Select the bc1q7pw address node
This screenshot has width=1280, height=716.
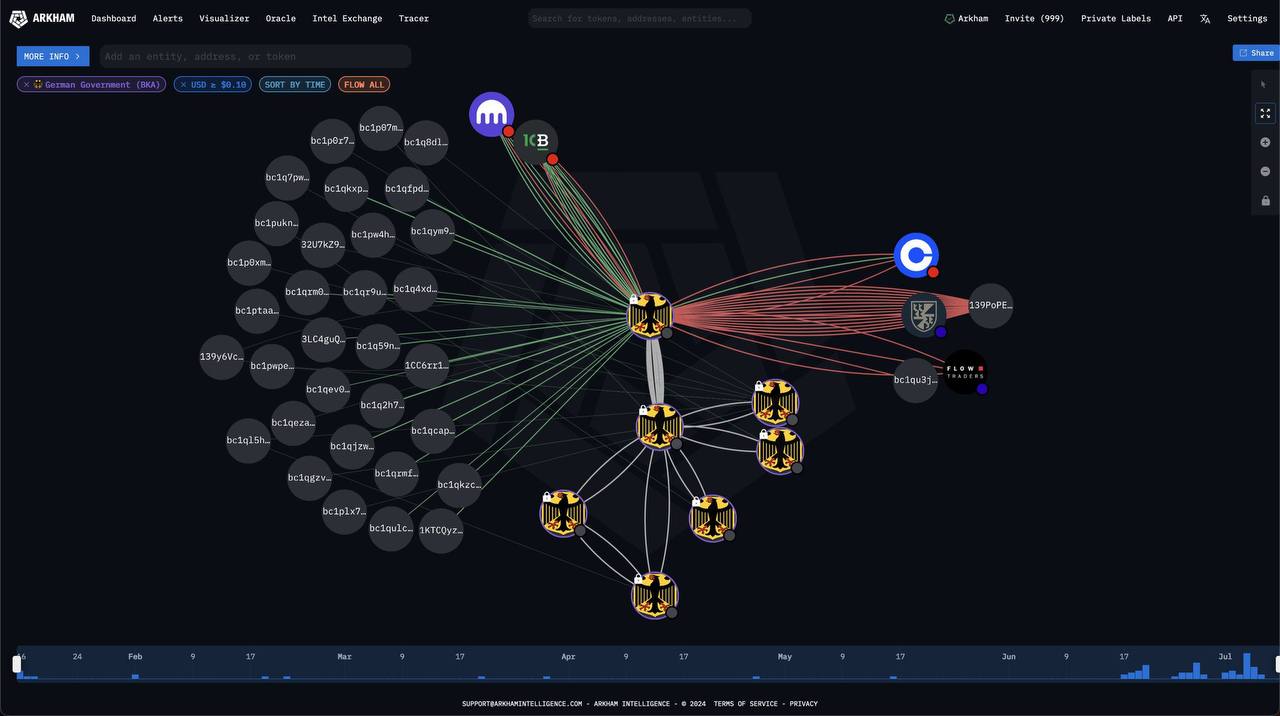click(x=287, y=178)
